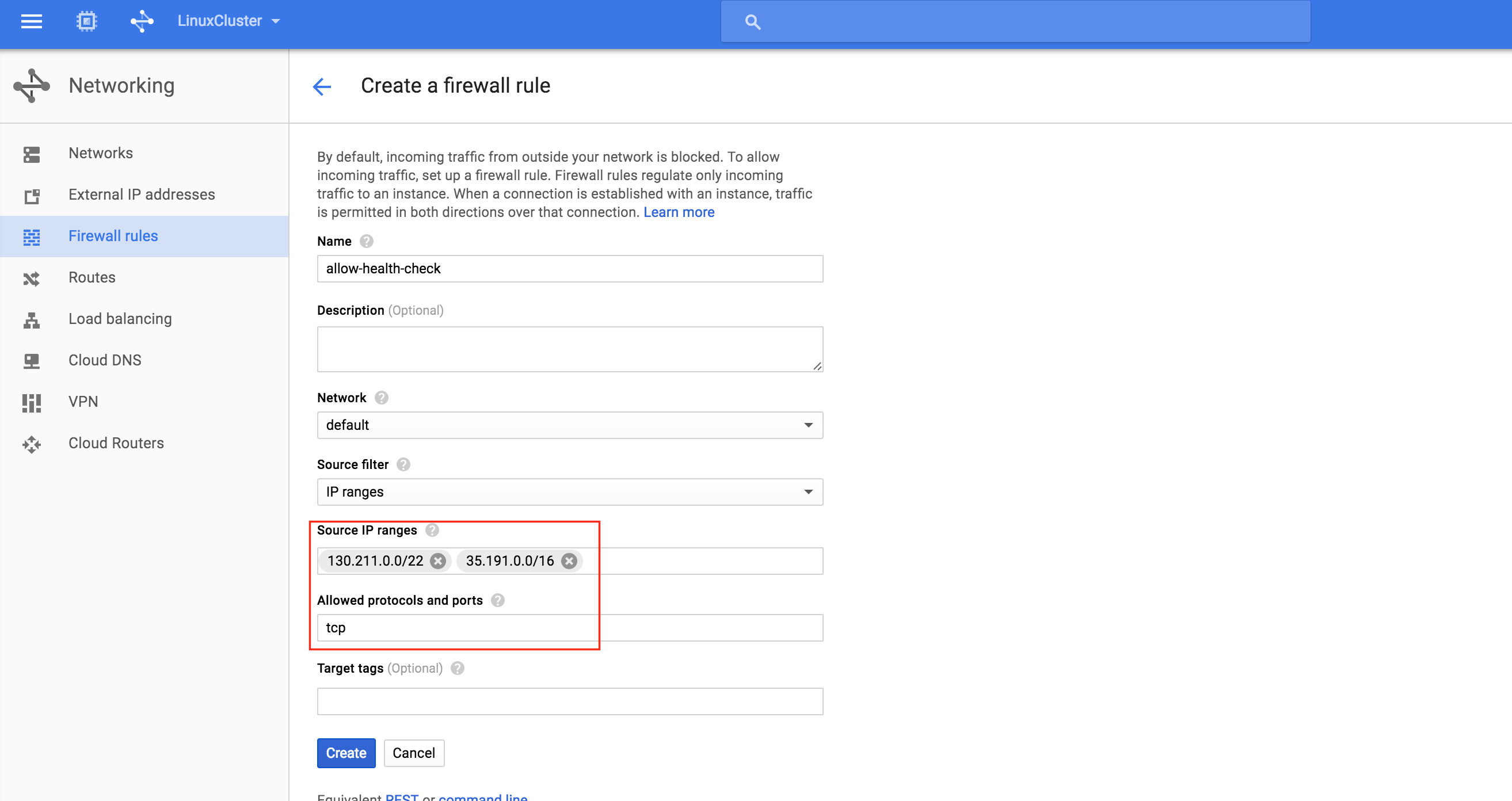Click the Name help question icon
Screen dimensions: 1512x801
coord(366,241)
